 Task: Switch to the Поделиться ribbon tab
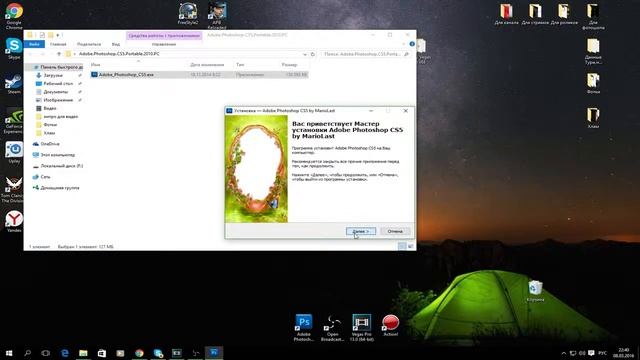tap(89, 44)
